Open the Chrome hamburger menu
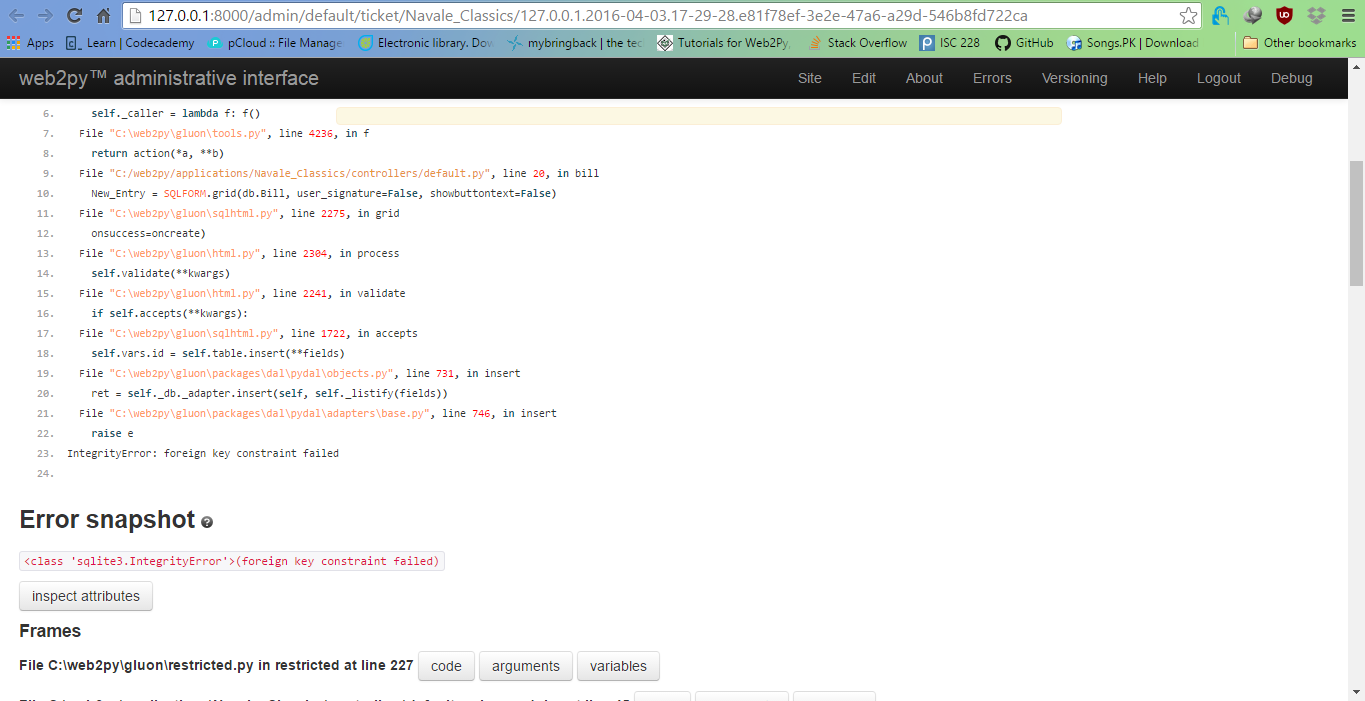This screenshot has height=701, width=1365. pyautogui.click(x=1346, y=16)
